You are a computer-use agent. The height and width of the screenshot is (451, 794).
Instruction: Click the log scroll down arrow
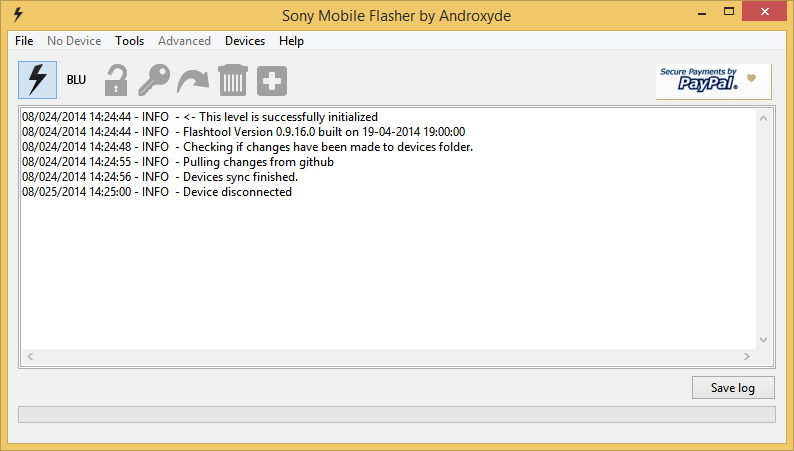764,340
